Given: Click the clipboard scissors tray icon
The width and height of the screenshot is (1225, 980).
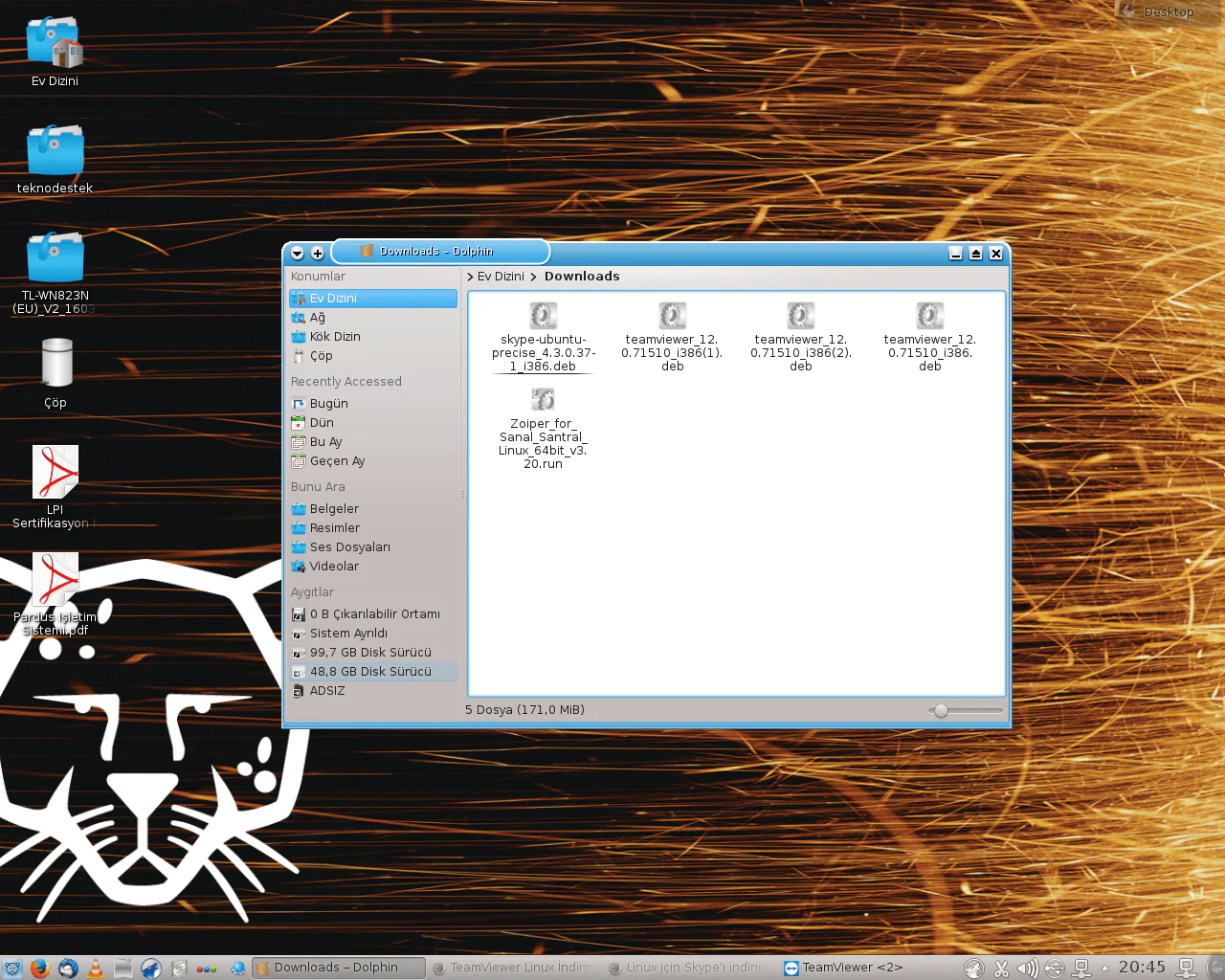Looking at the screenshot, I should (x=1001, y=969).
